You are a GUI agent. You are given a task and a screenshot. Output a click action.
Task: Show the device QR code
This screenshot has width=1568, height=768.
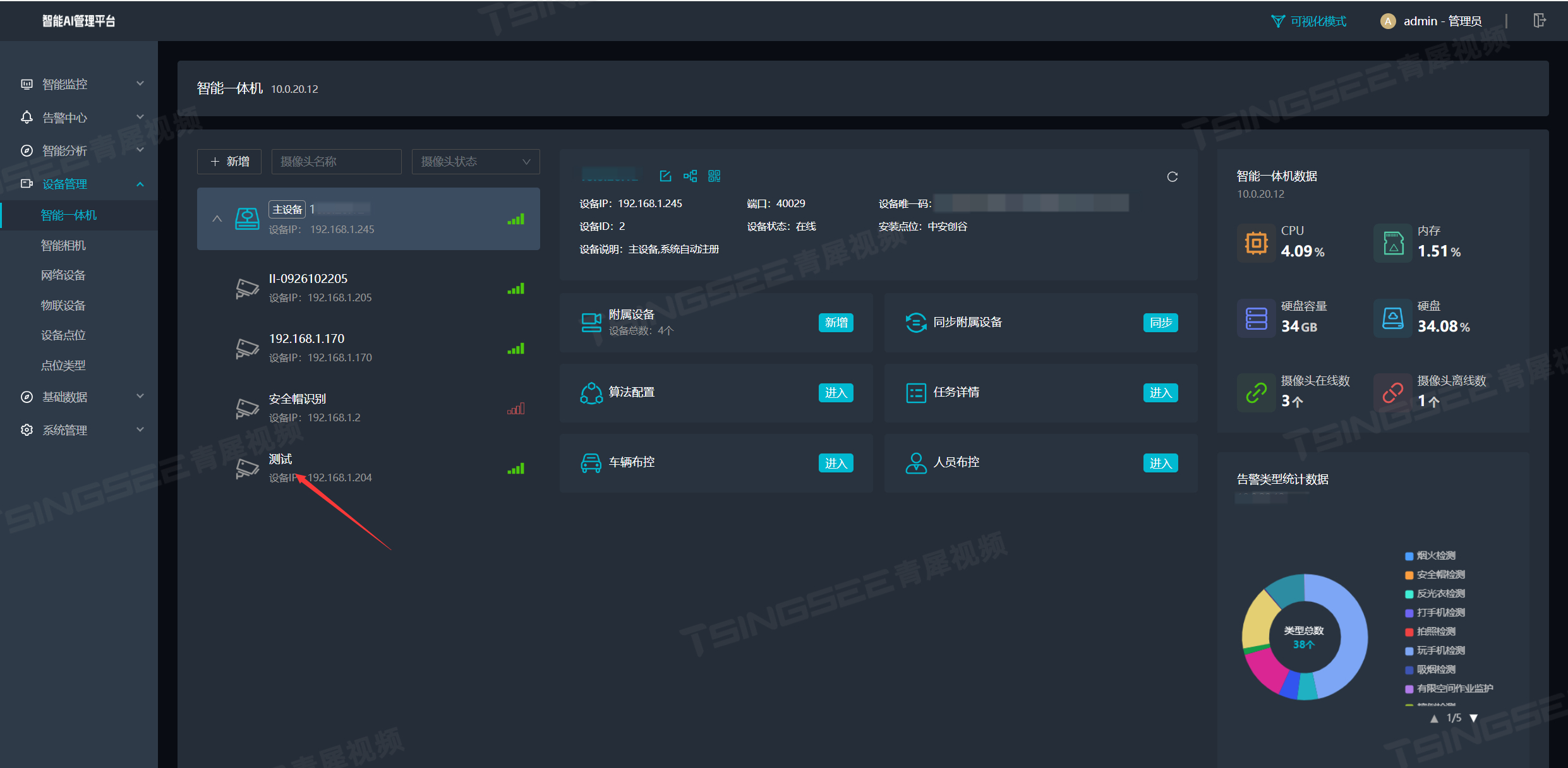[x=714, y=176]
